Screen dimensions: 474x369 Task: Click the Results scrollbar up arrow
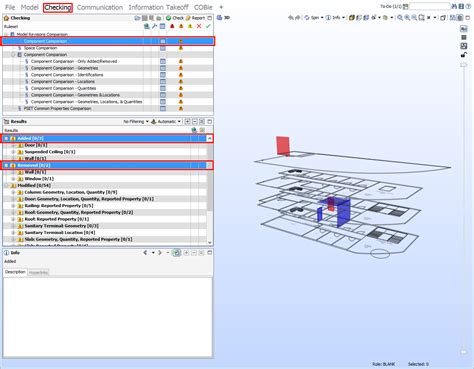point(210,138)
